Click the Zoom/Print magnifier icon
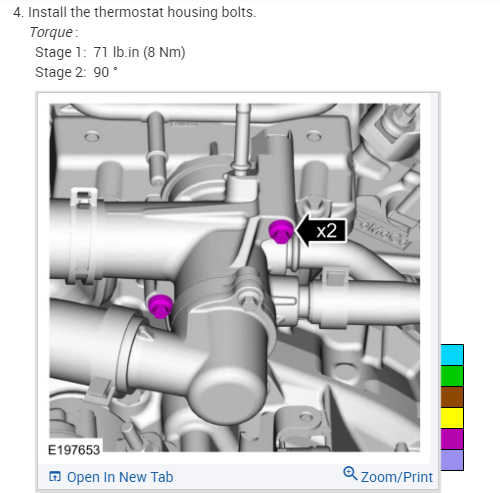The height and width of the screenshot is (493, 500). point(350,473)
